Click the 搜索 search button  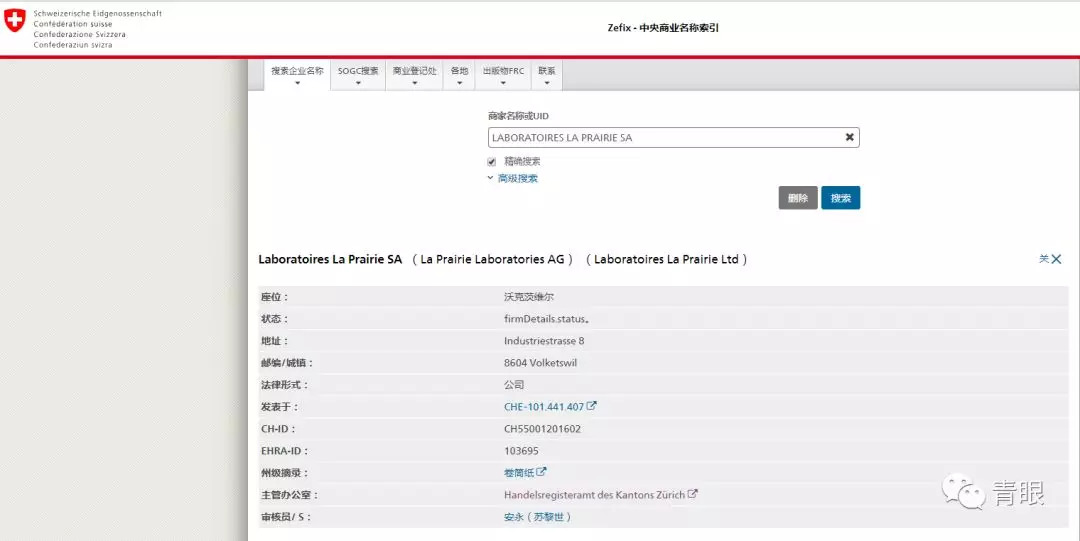click(x=840, y=198)
